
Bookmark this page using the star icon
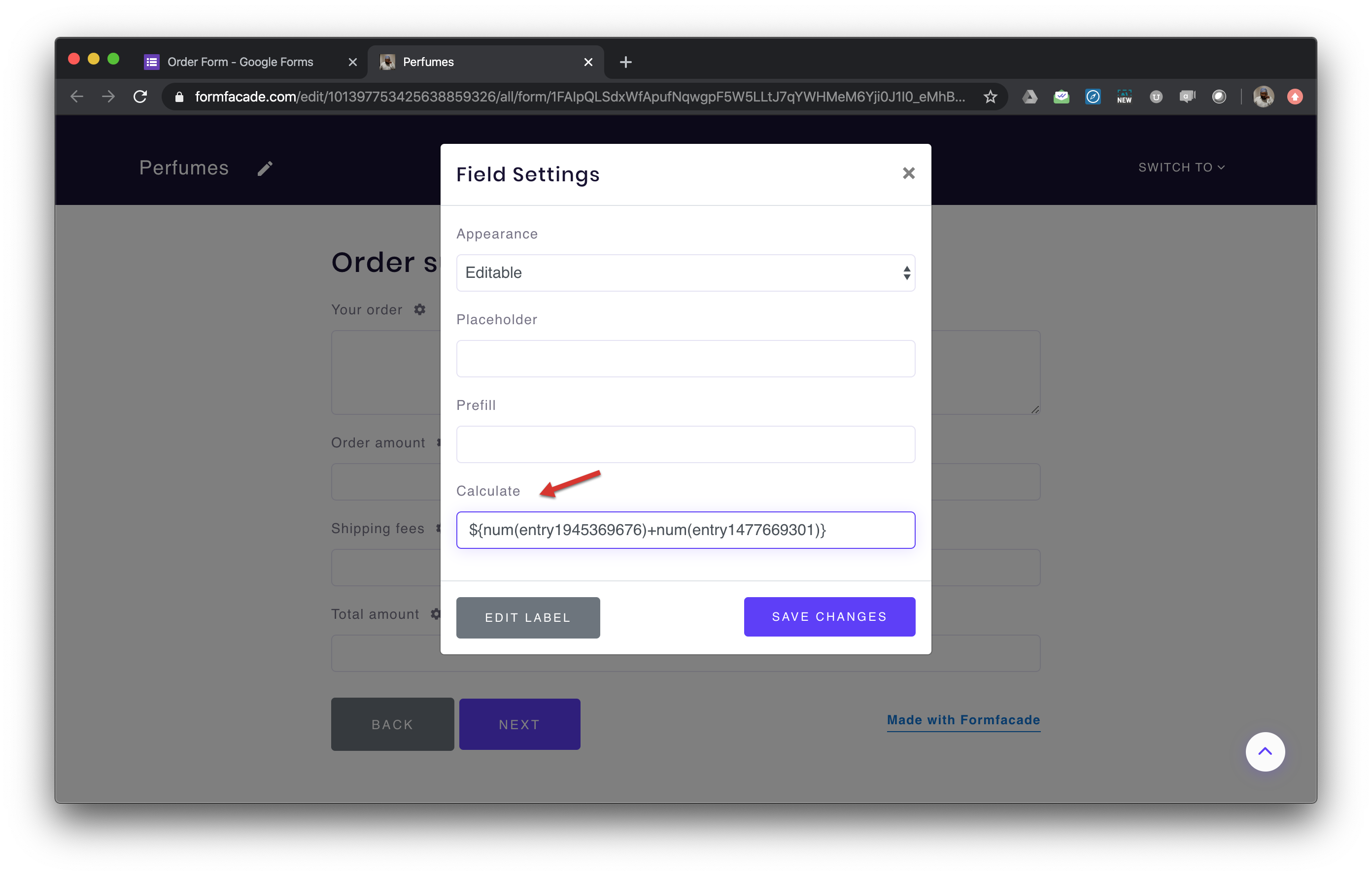coord(991,96)
